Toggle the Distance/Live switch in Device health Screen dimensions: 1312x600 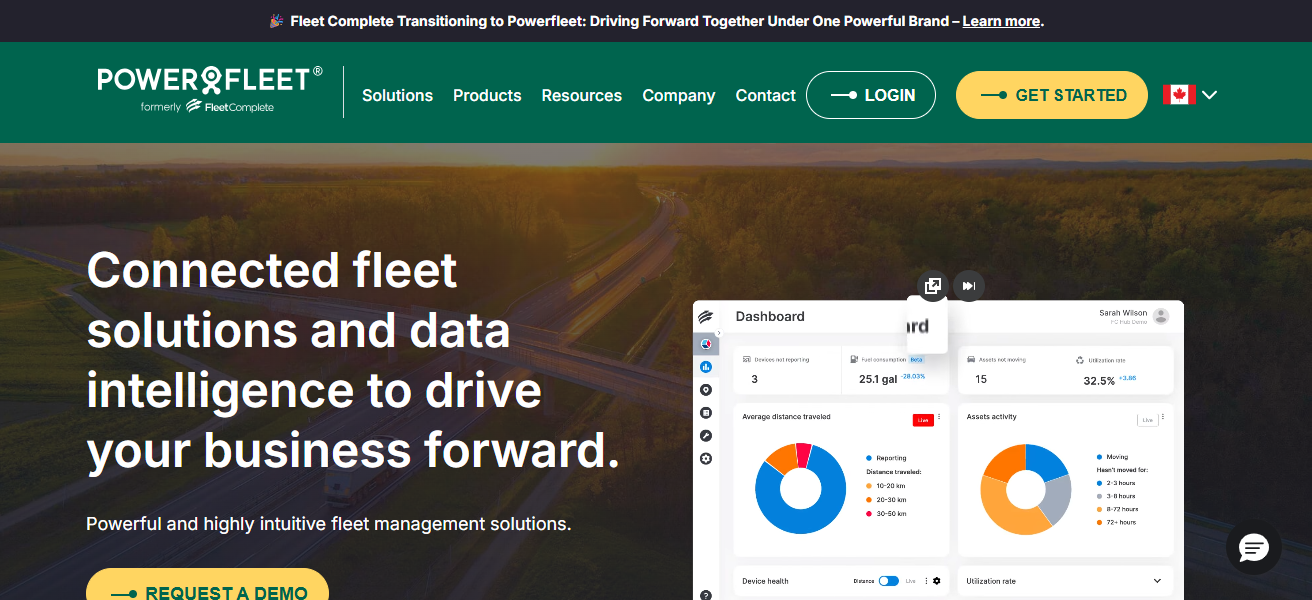(x=889, y=581)
